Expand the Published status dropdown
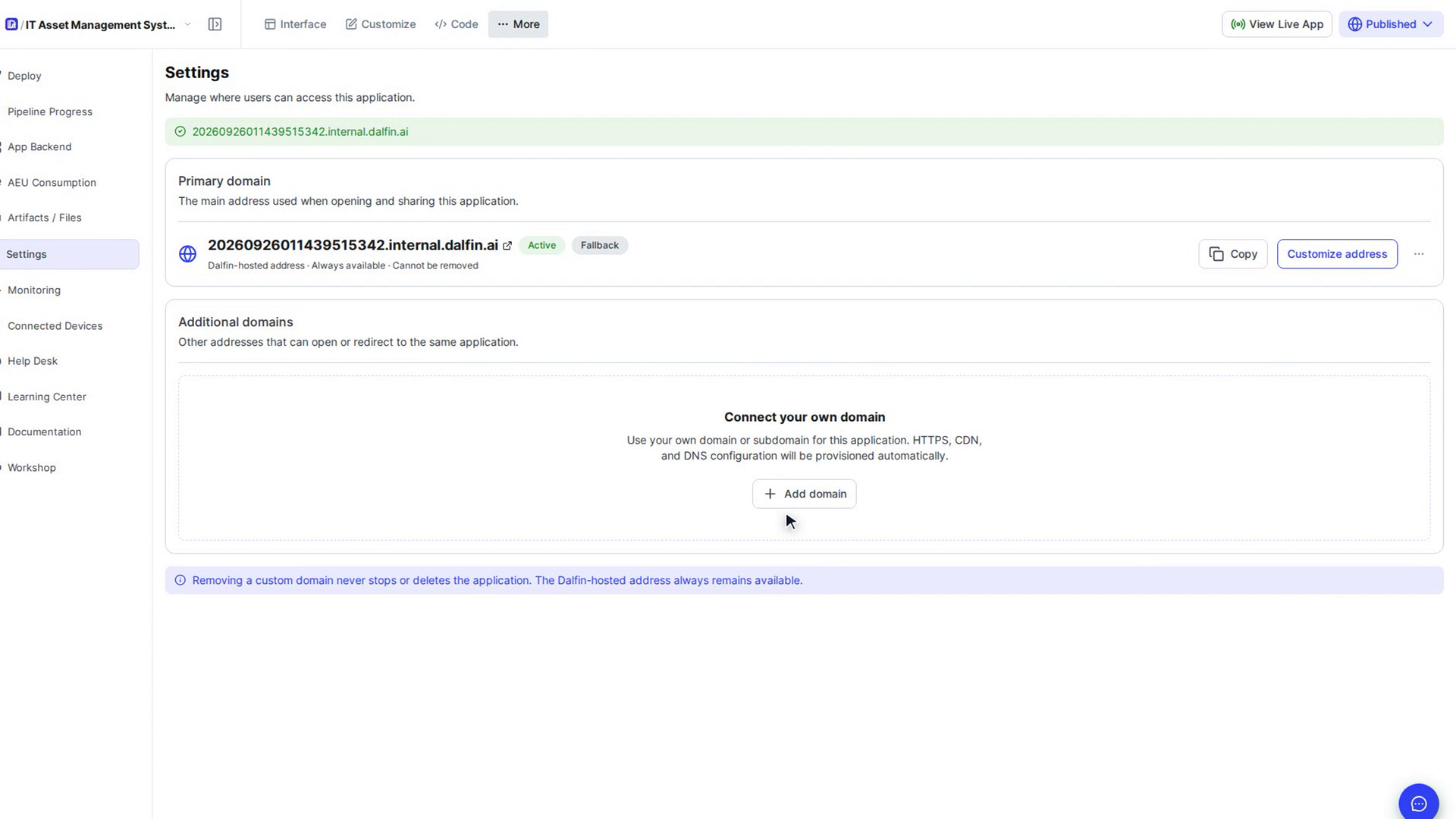1456x819 pixels. click(x=1391, y=24)
